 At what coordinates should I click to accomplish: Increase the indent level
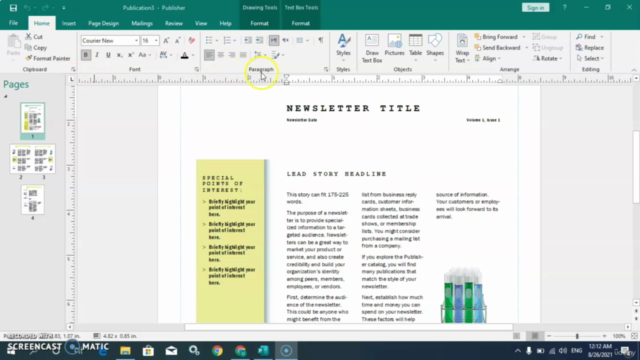pos(259,40)
